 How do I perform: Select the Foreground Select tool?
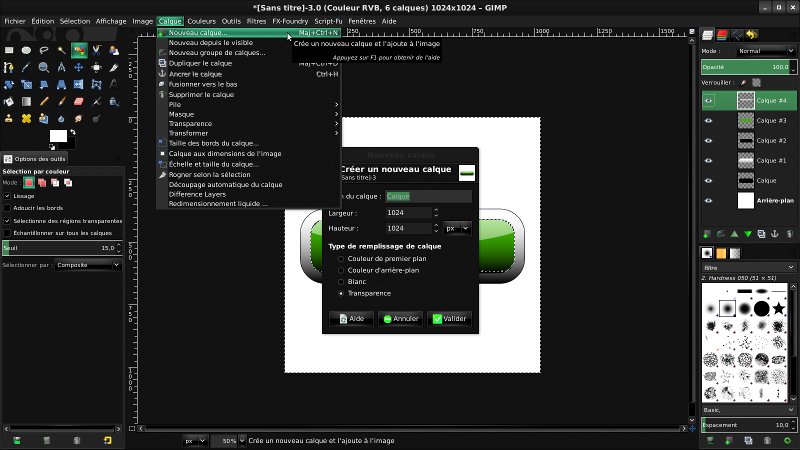(x=114, y=50)
